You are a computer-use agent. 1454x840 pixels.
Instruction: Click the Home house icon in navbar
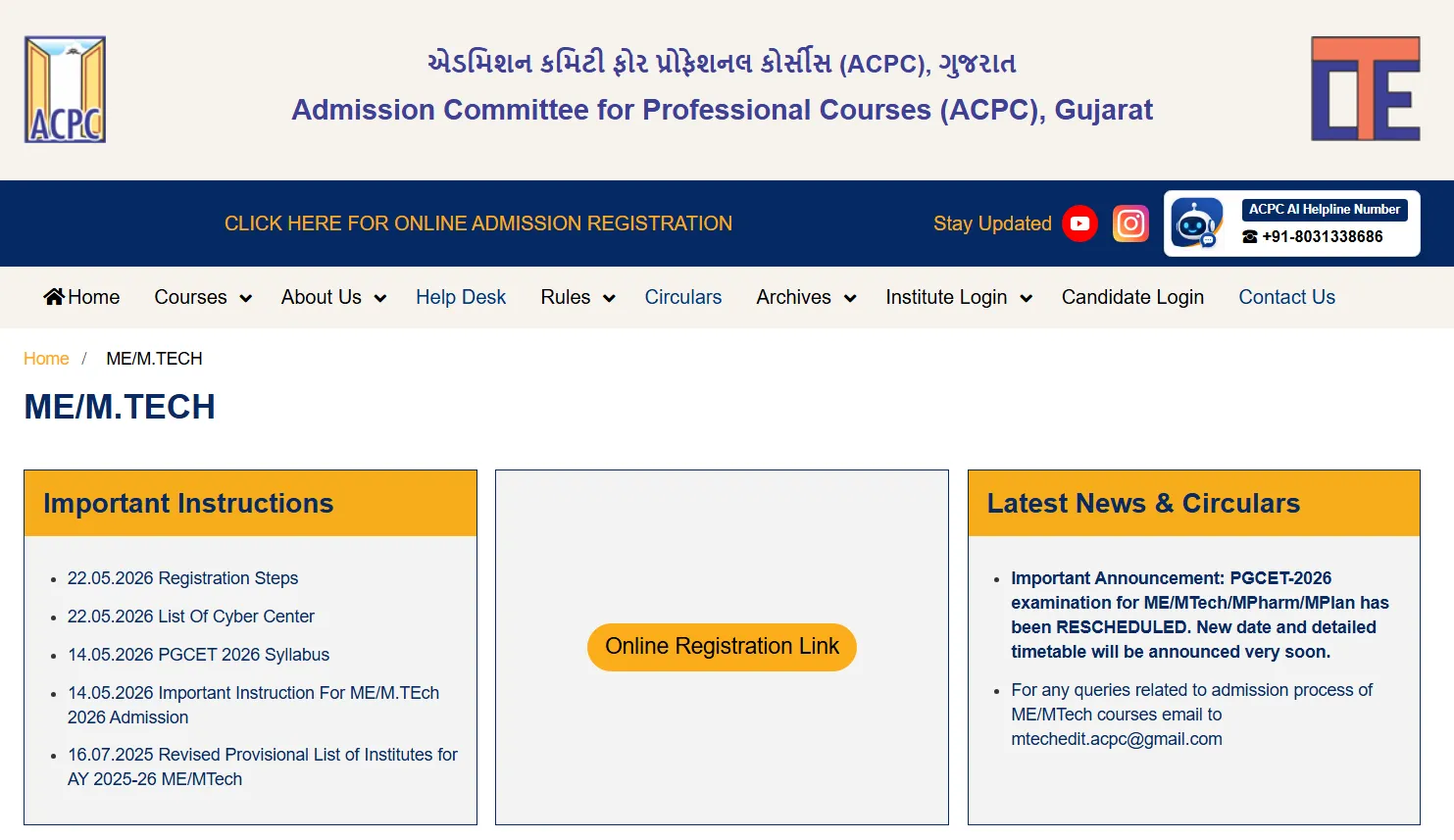[x=54, y=296]
